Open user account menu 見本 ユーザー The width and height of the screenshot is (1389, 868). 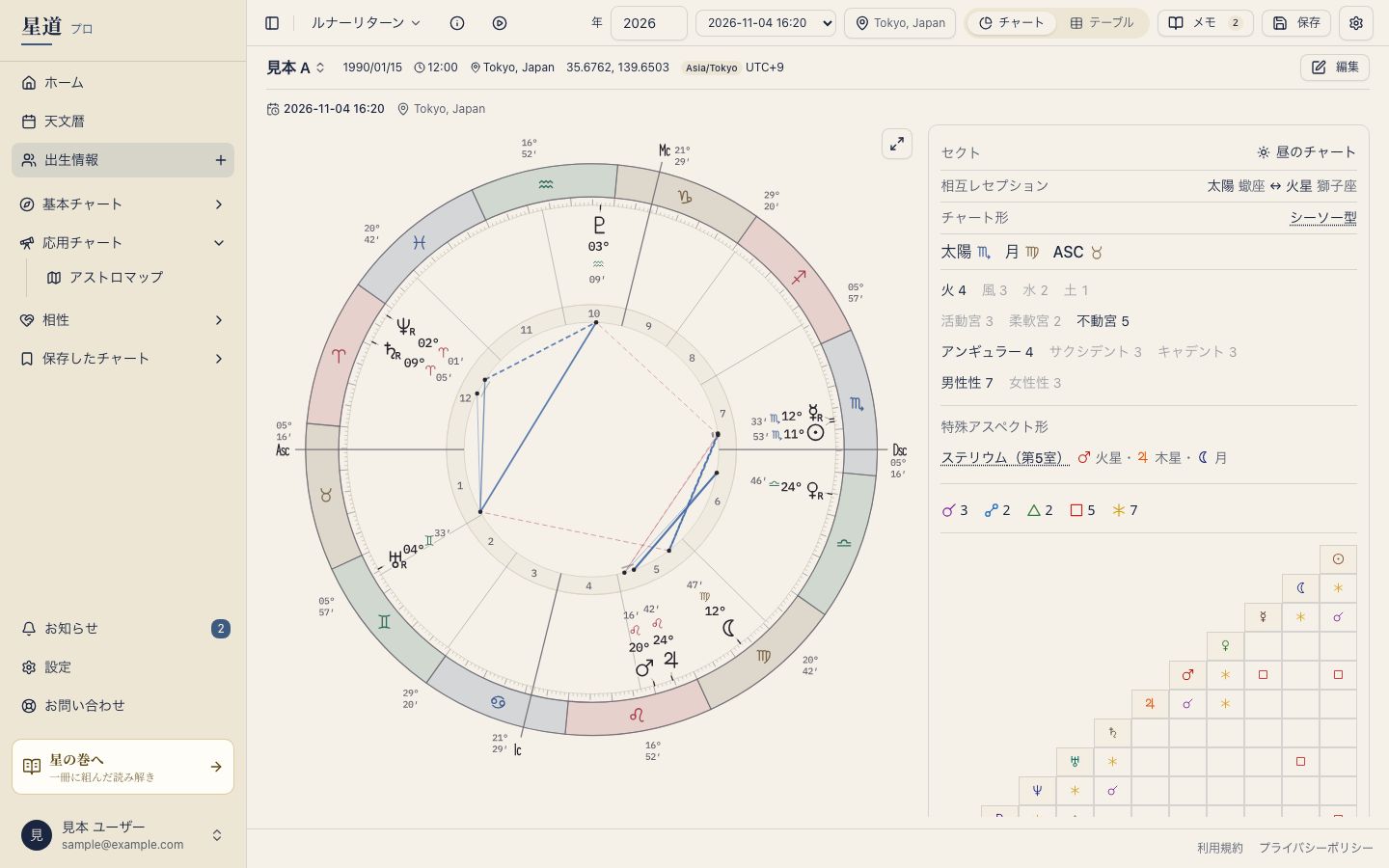pos(123,835)
